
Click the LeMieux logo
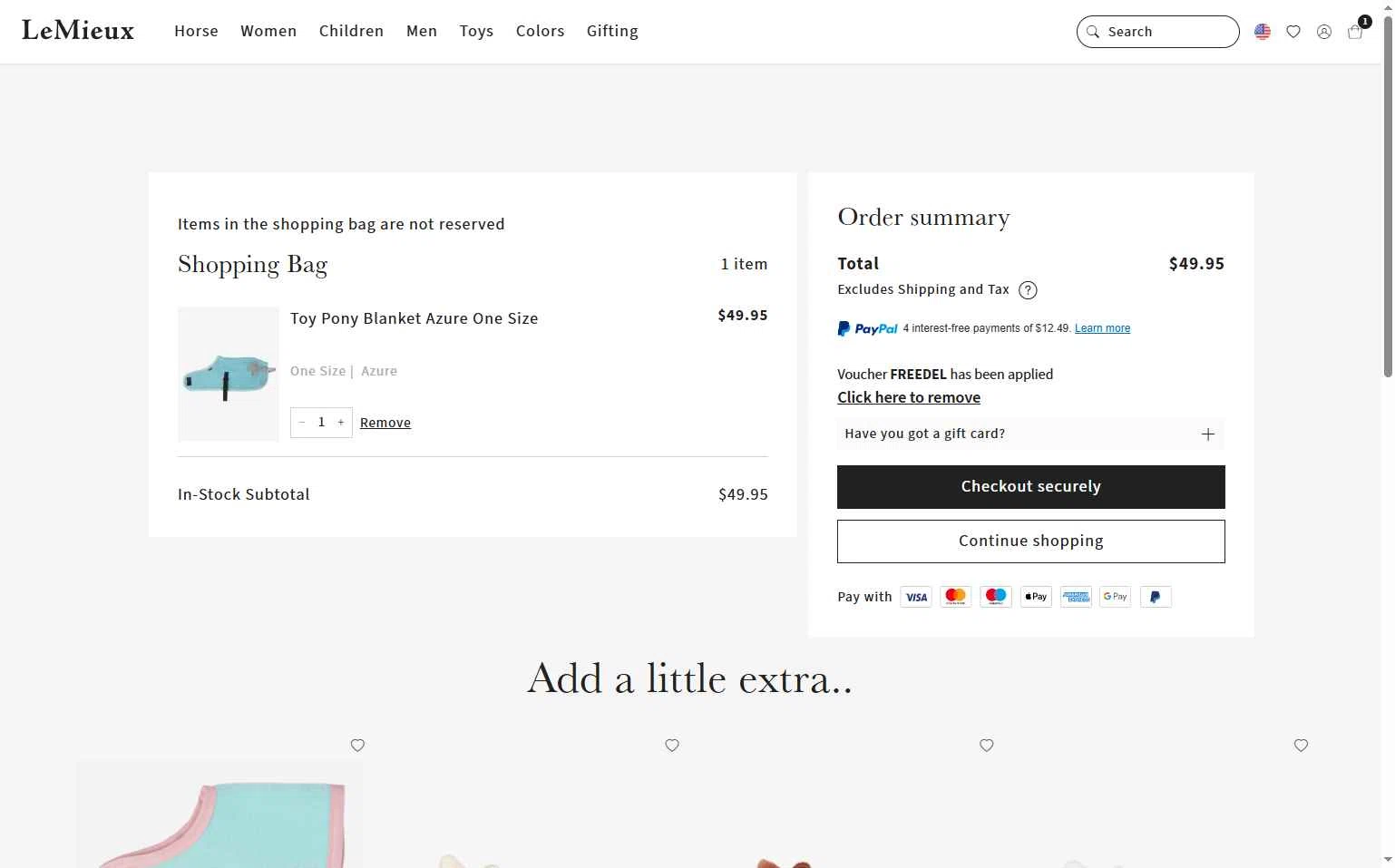78,31
